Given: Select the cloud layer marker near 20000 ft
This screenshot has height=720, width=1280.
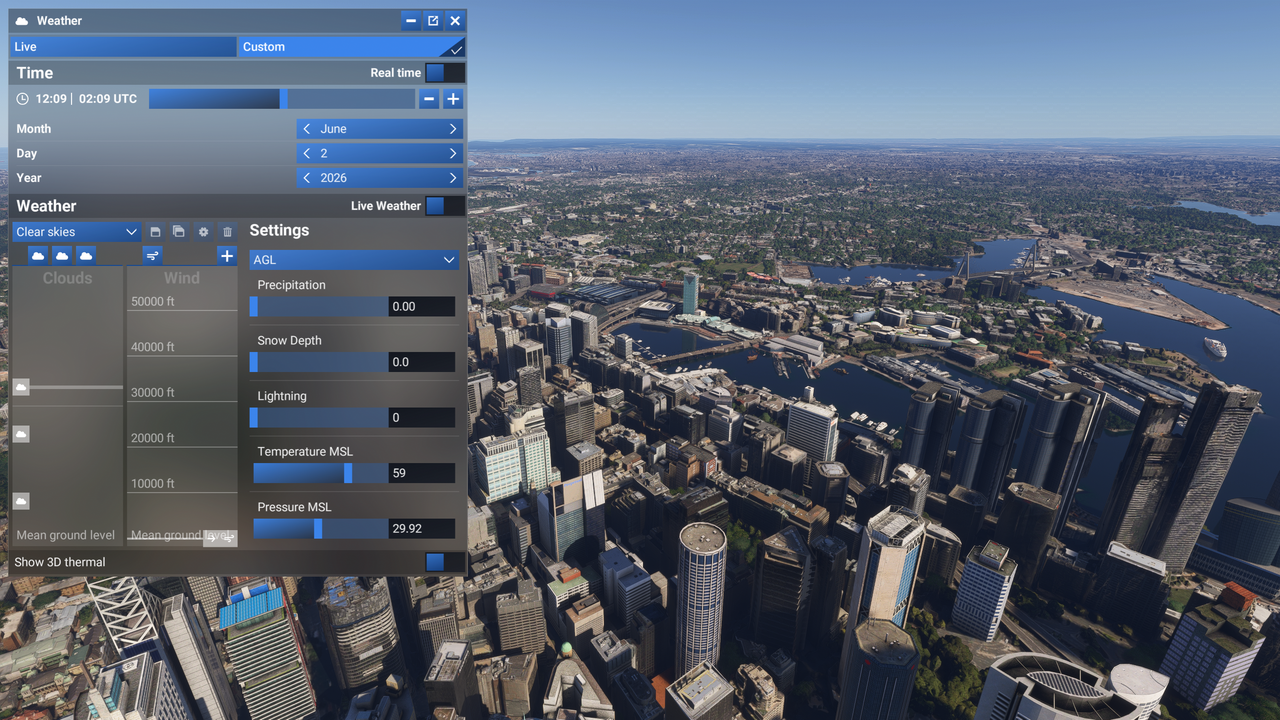Looking at the screenshot, I should [21, 434].
